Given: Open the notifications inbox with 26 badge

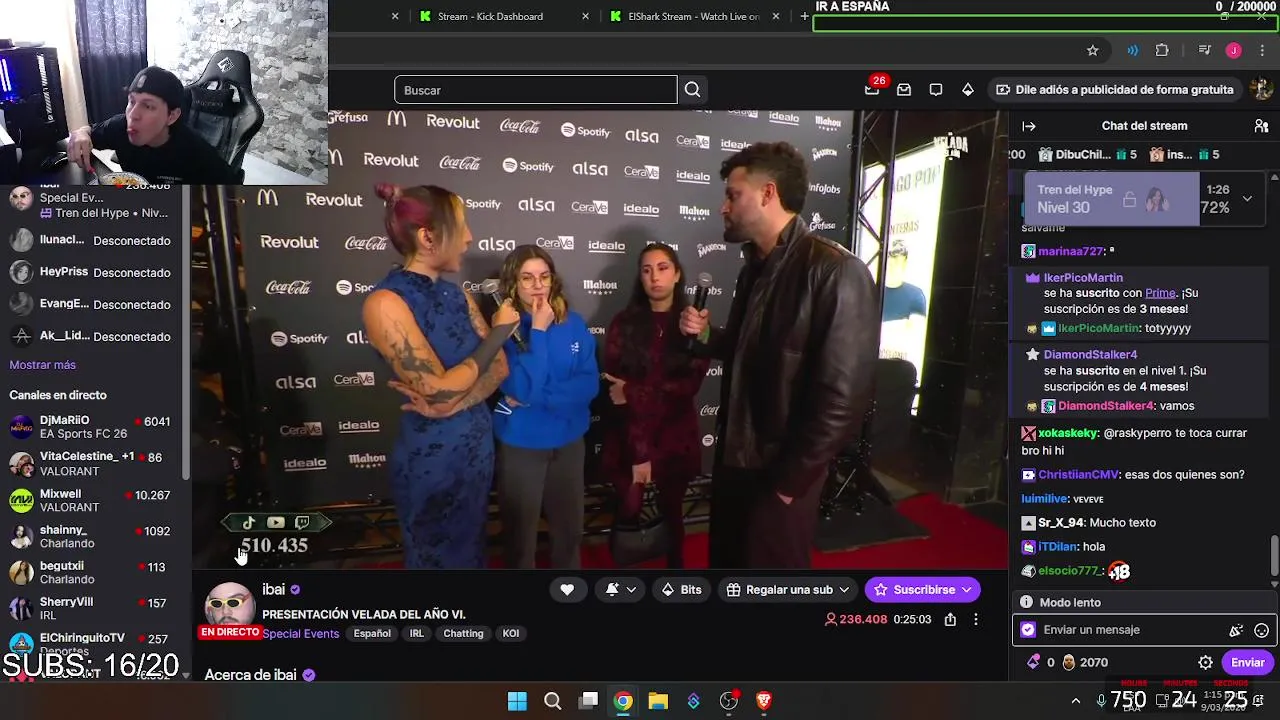Looking at the screenshot, I should pos(873,88).
